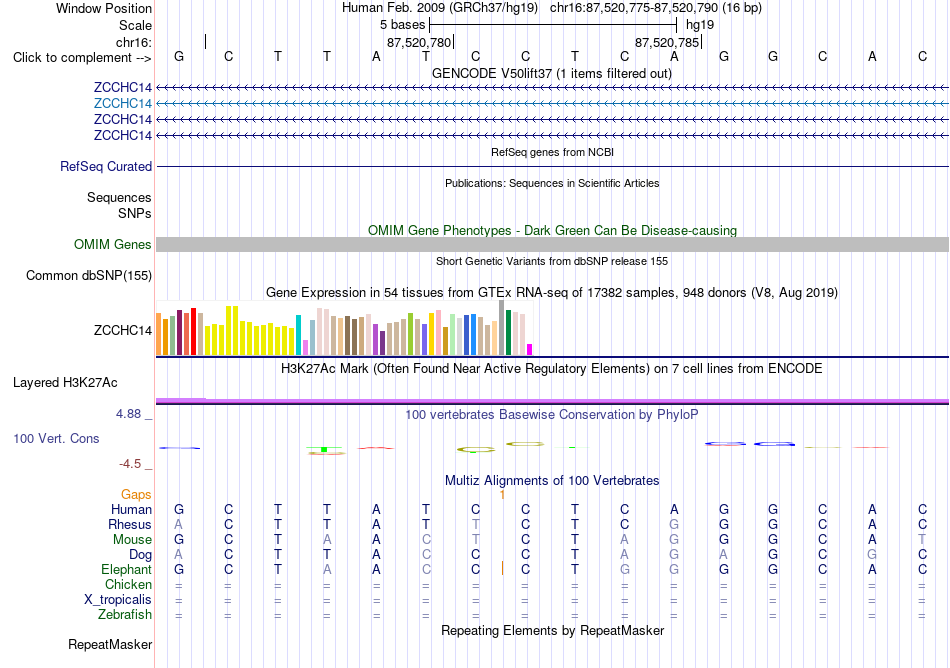Click the SNPs track label
The height and width of the screenshot is (668, 950).
[x=135, y=213]
